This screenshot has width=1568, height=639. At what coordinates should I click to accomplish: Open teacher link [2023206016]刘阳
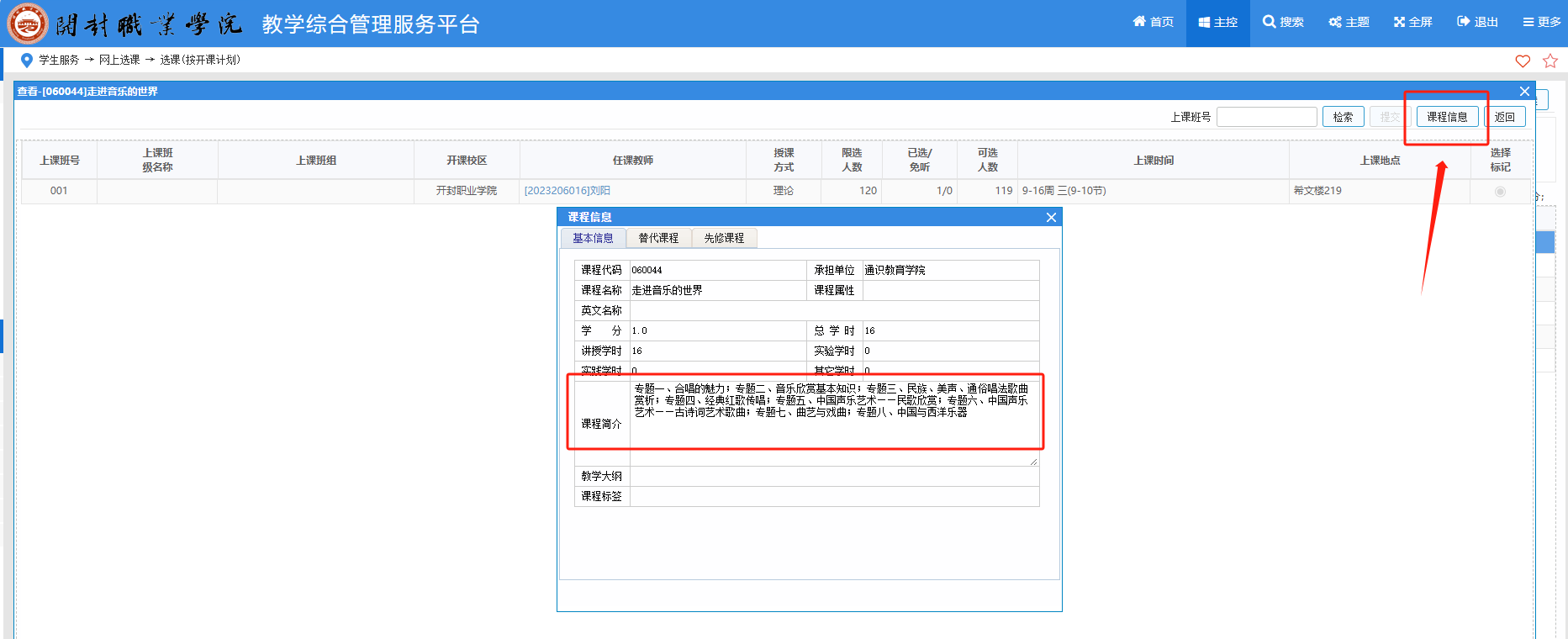pos(568,191)
